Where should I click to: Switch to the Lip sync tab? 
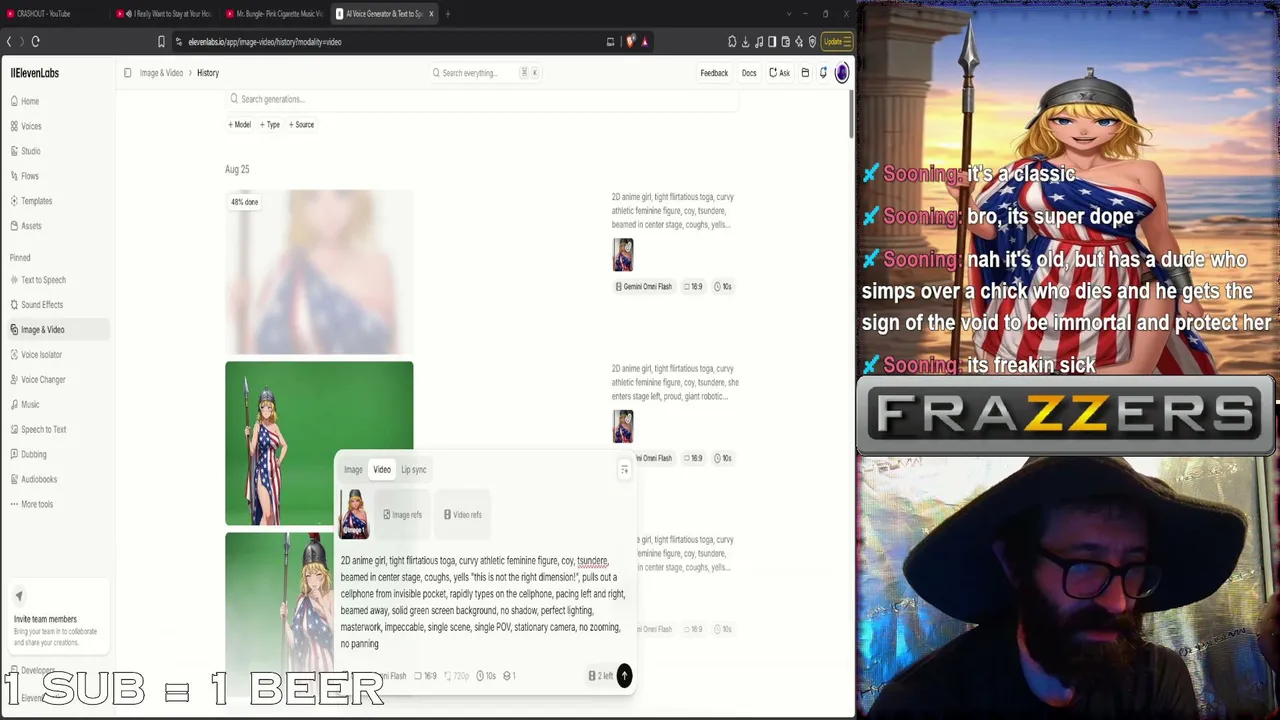tap(413, 470)
